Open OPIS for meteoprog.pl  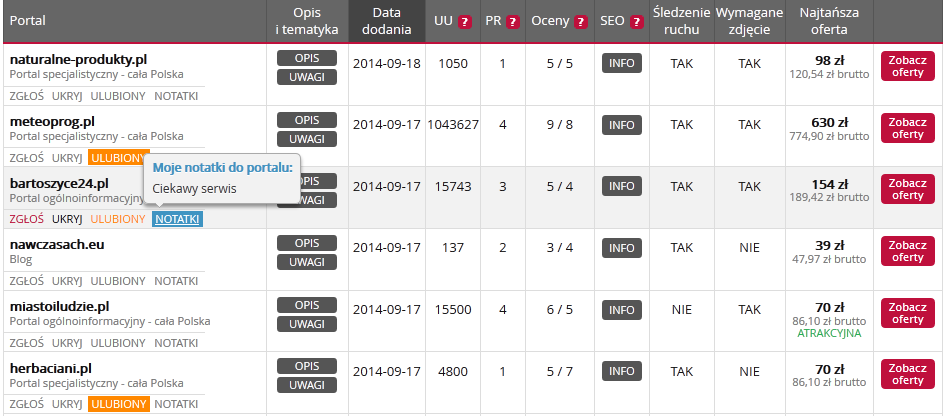point(307,120)
